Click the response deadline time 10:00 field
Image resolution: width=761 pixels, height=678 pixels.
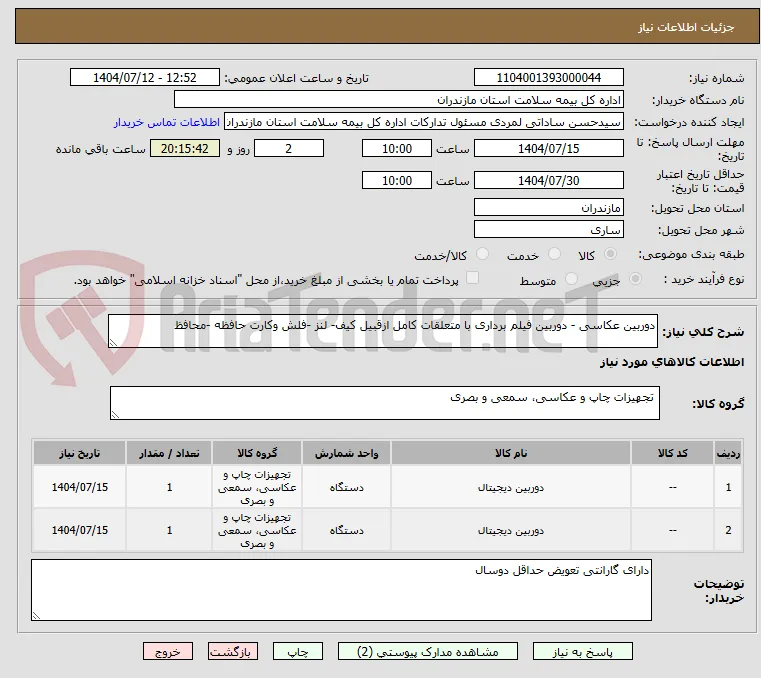point(397,148)
